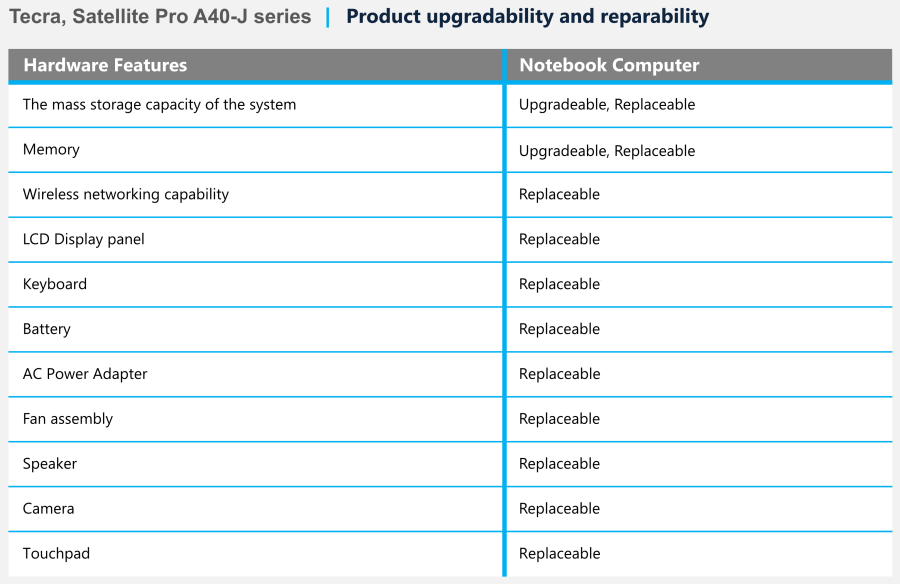Image resolution: width=900 pixels, height=584 pixels.
Task: Click 'Upgradeable, Replaceable' in the Memory row
Action: (x=607, y=151)
